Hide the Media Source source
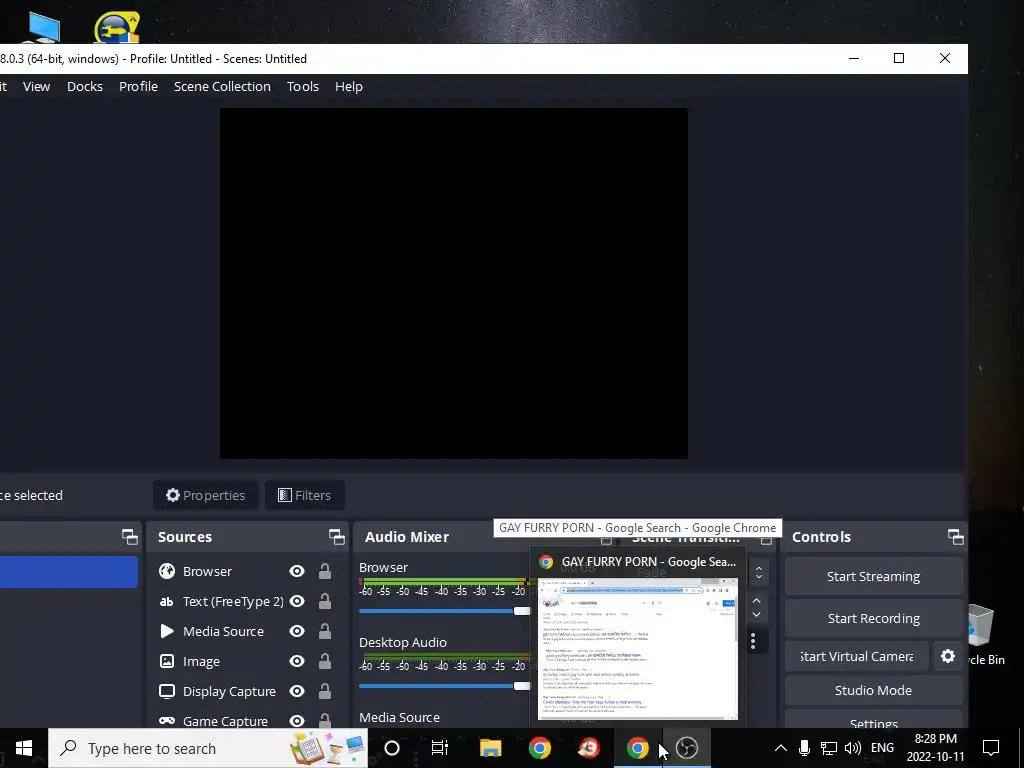This screenshot has height=768, width=1024. point(297,631)
